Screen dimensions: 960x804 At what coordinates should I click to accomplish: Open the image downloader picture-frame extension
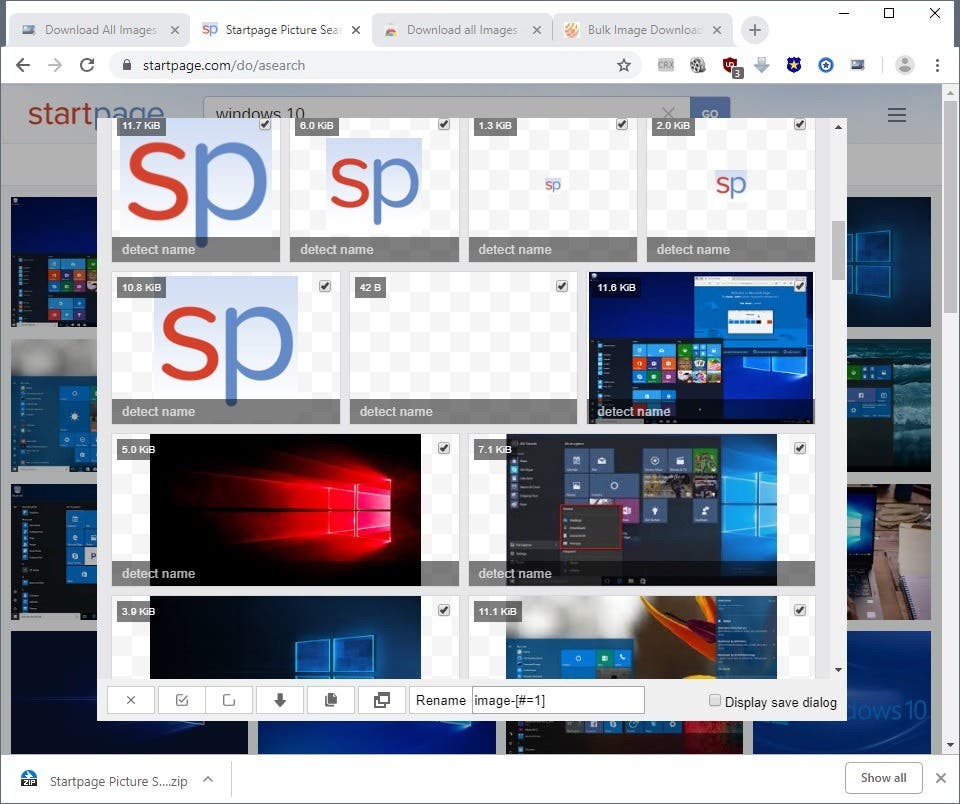tap(857, 65)
